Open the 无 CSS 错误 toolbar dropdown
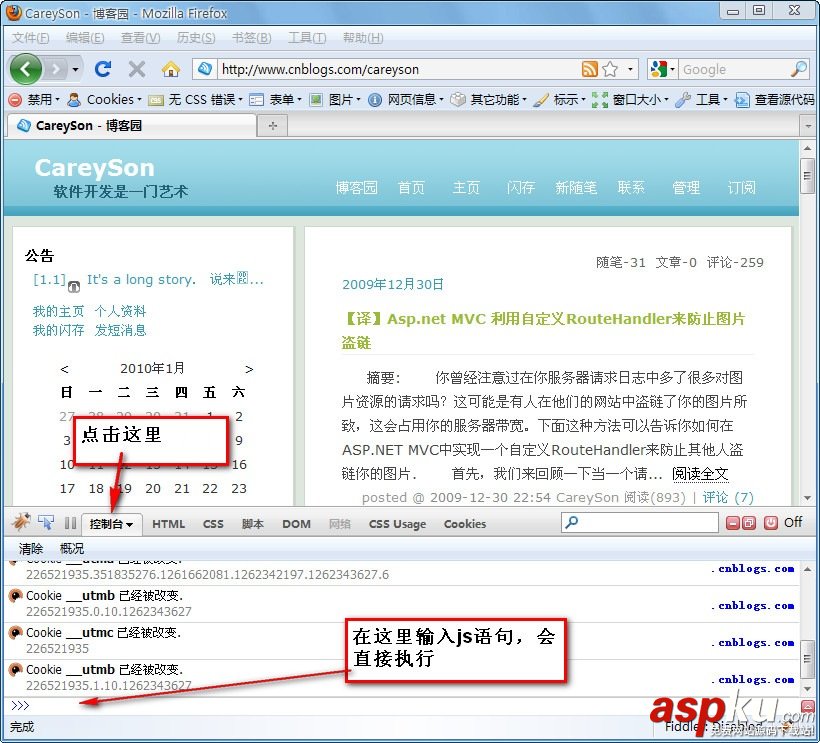The image size is (820, 743). click(196, 99)
